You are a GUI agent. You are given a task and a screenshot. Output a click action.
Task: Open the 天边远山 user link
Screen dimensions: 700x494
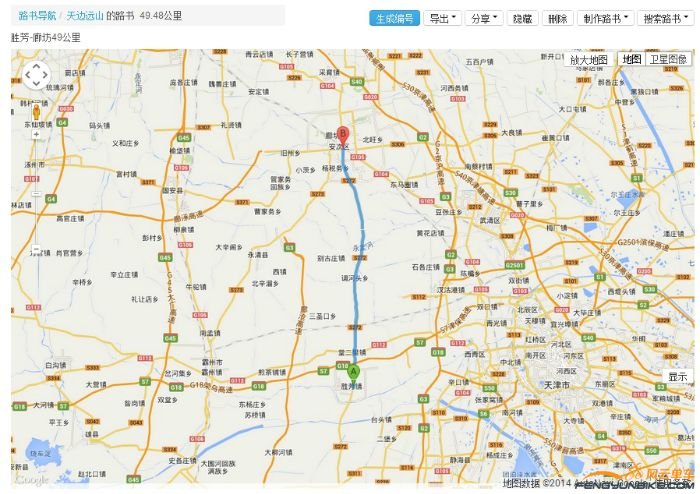pyautogui.click(x=85, y=16)
